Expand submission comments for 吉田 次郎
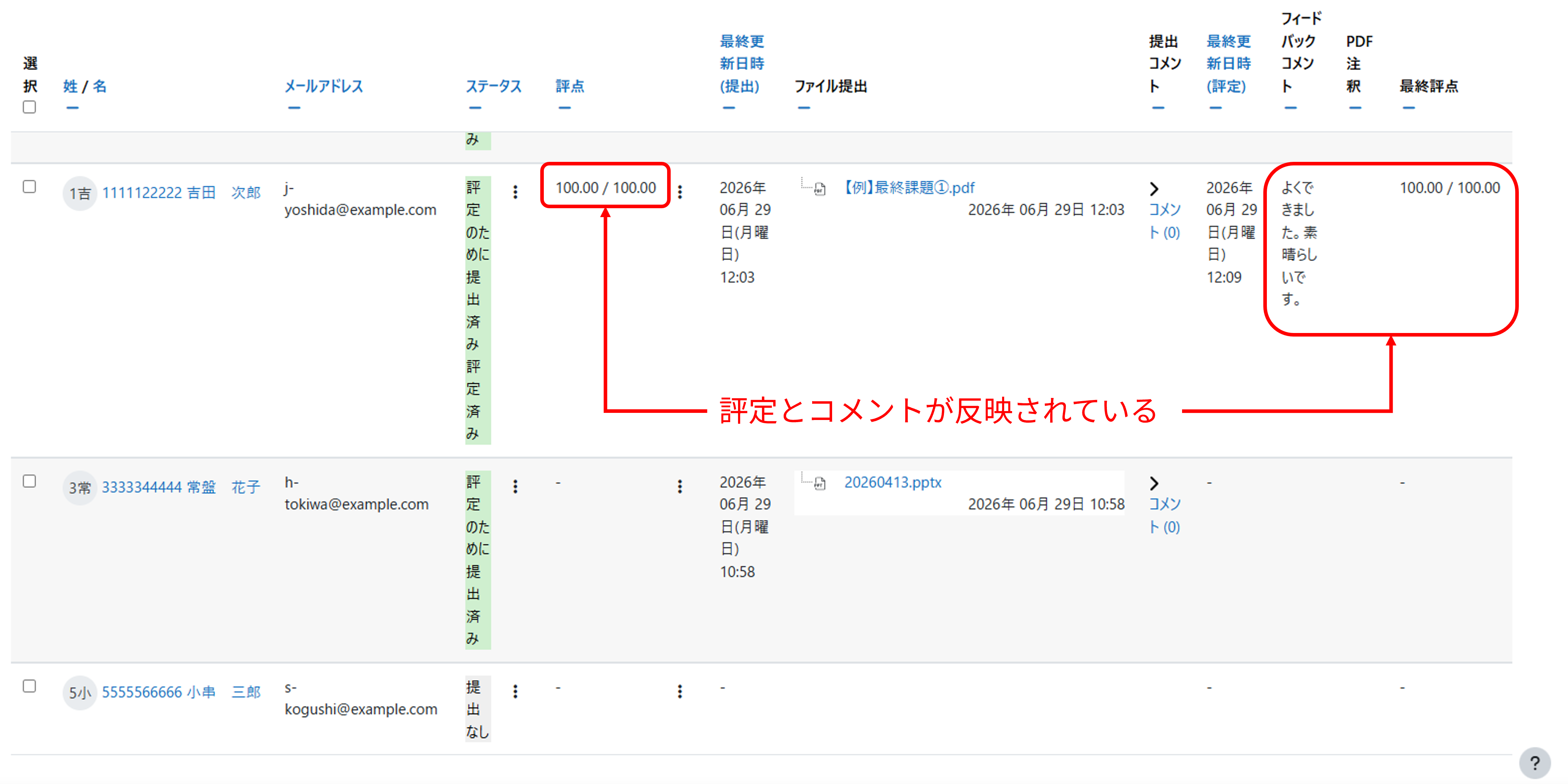This screenshot has width=1568, height=784. click(x=1154, y=188)
